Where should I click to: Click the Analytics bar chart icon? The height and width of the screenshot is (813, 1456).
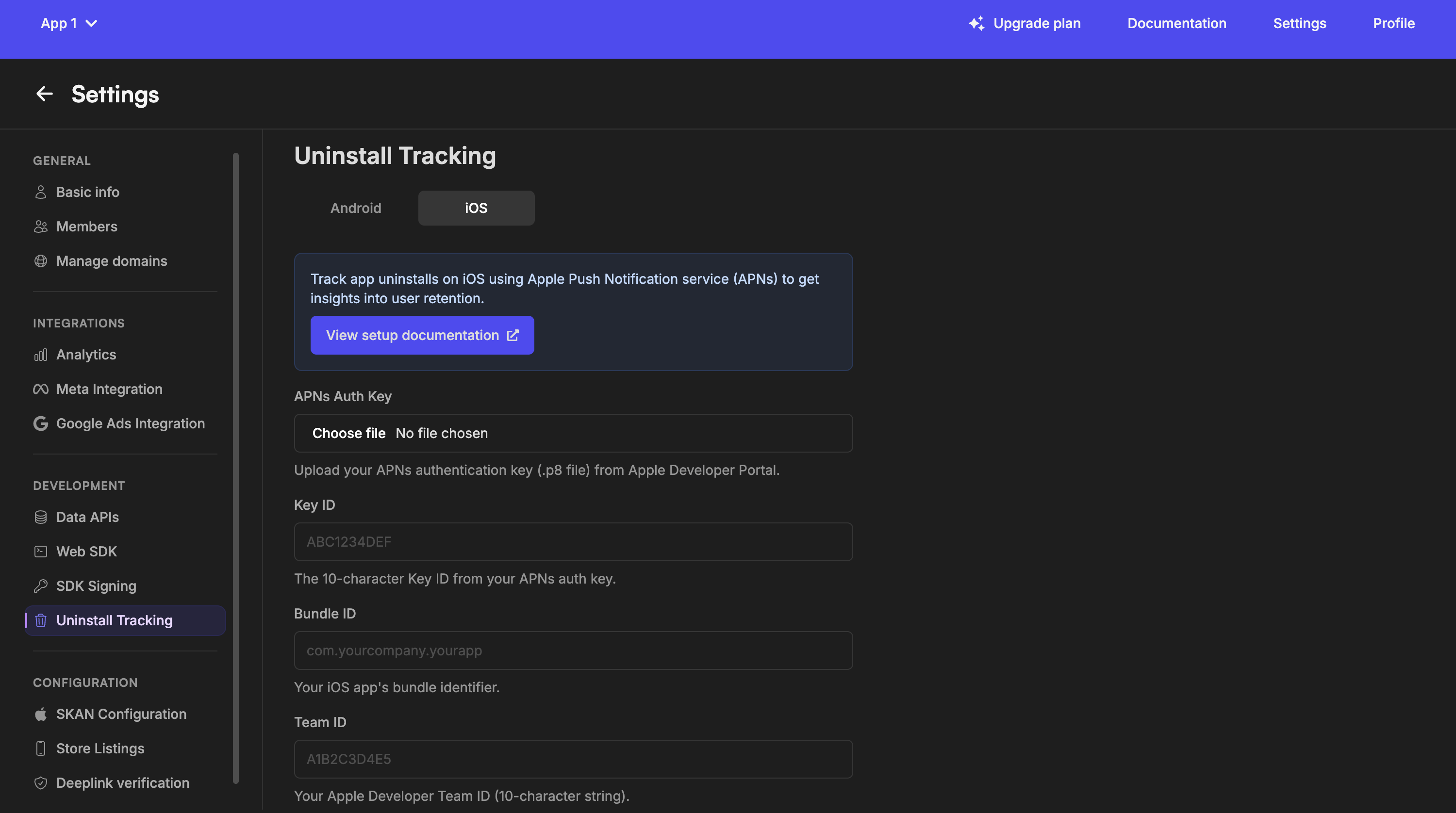pyautogui.click(x=40, y=355)
